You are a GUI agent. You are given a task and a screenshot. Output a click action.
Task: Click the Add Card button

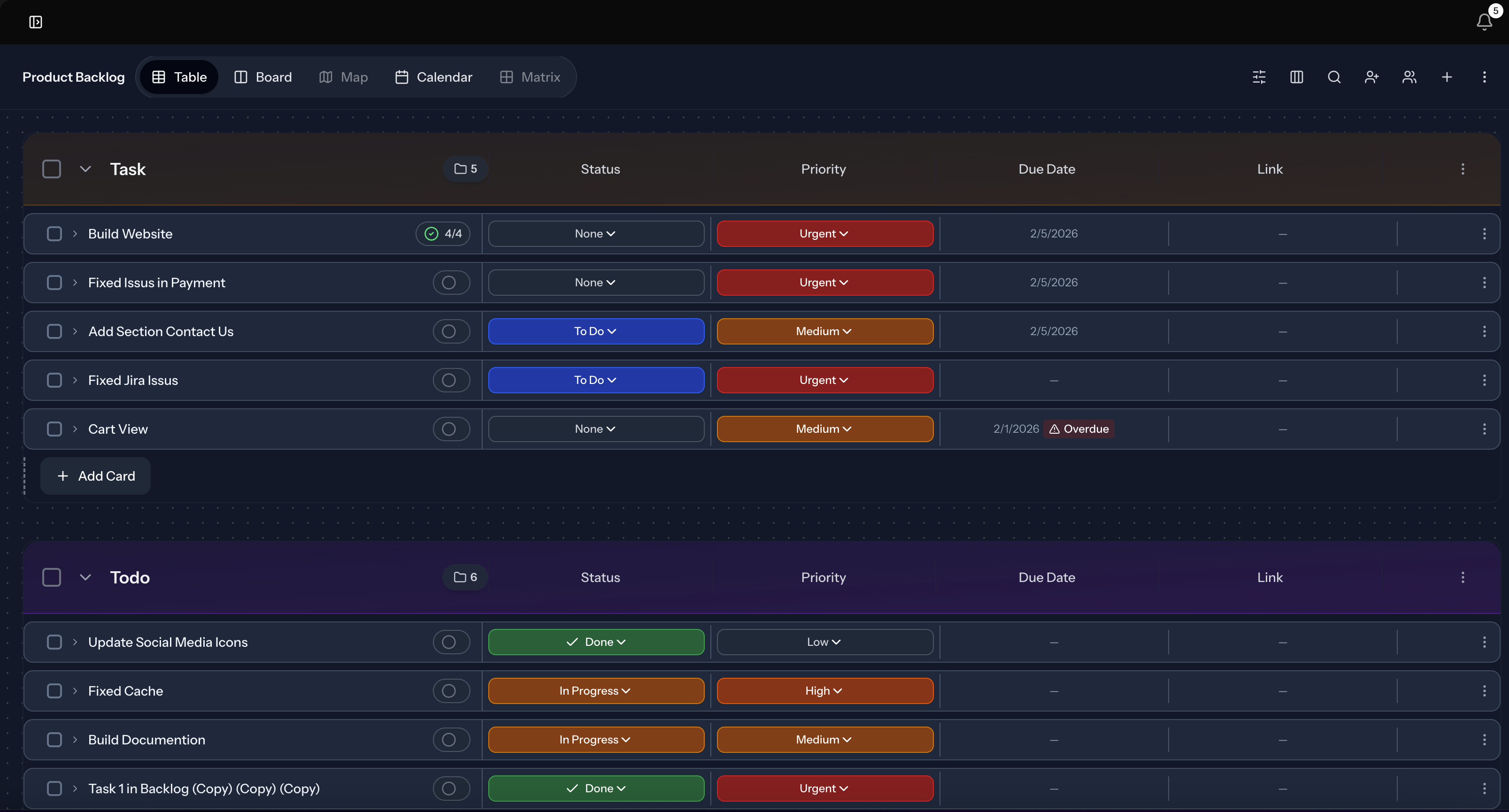coord(96,476)
